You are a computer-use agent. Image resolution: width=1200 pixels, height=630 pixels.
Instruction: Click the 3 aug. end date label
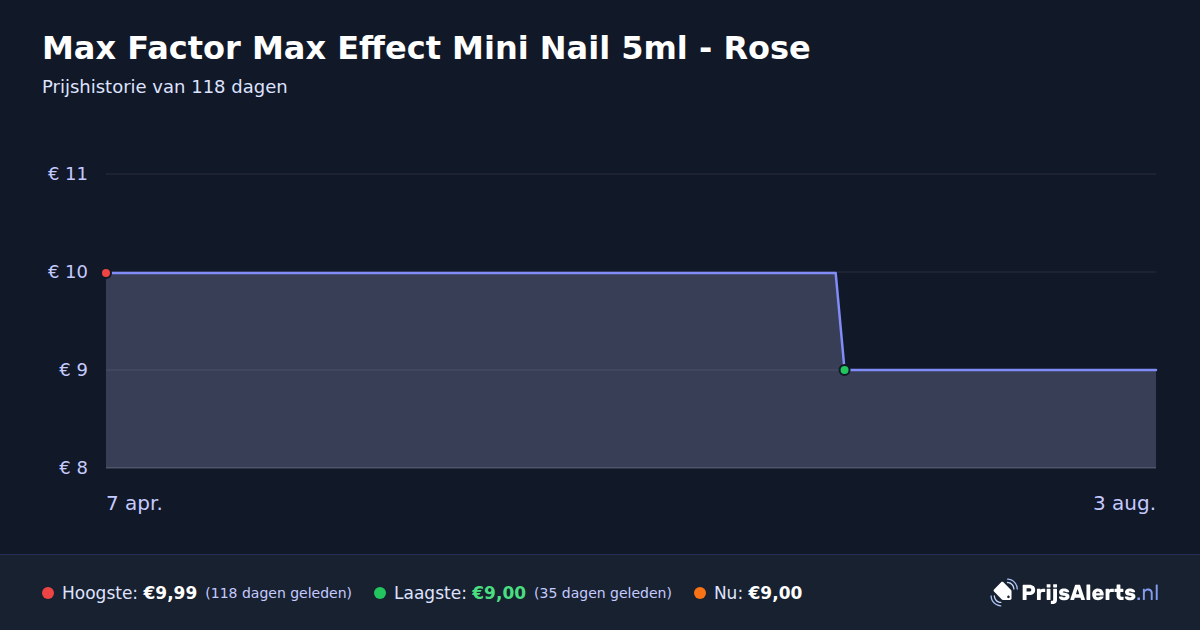pyautogui.click(x=1124, y=504)
